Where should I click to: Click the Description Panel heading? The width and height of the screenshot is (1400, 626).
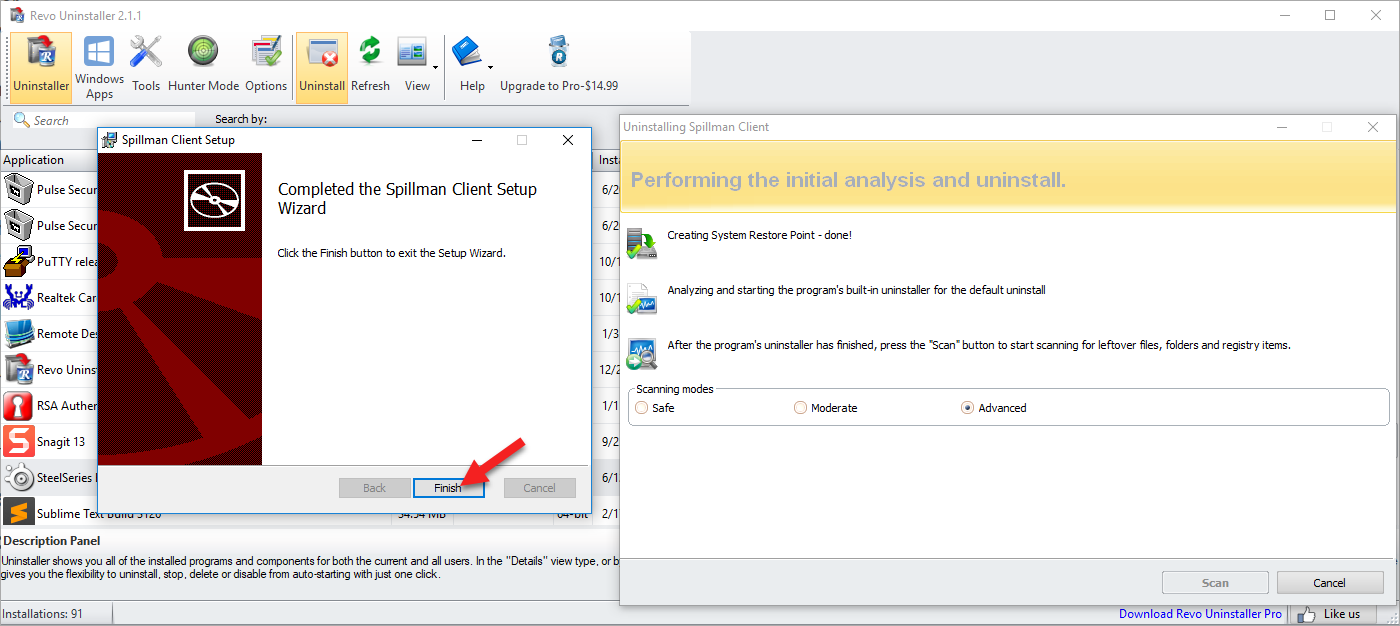pos(52,541)
